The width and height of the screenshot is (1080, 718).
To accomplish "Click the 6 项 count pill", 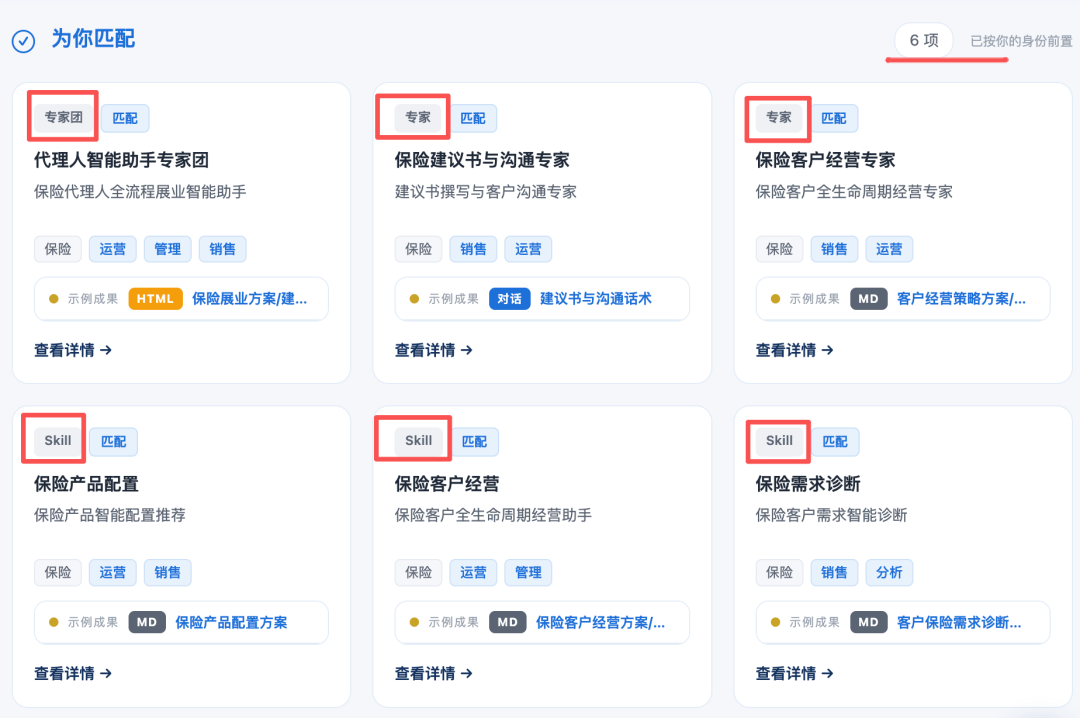I will coord(924,41).
